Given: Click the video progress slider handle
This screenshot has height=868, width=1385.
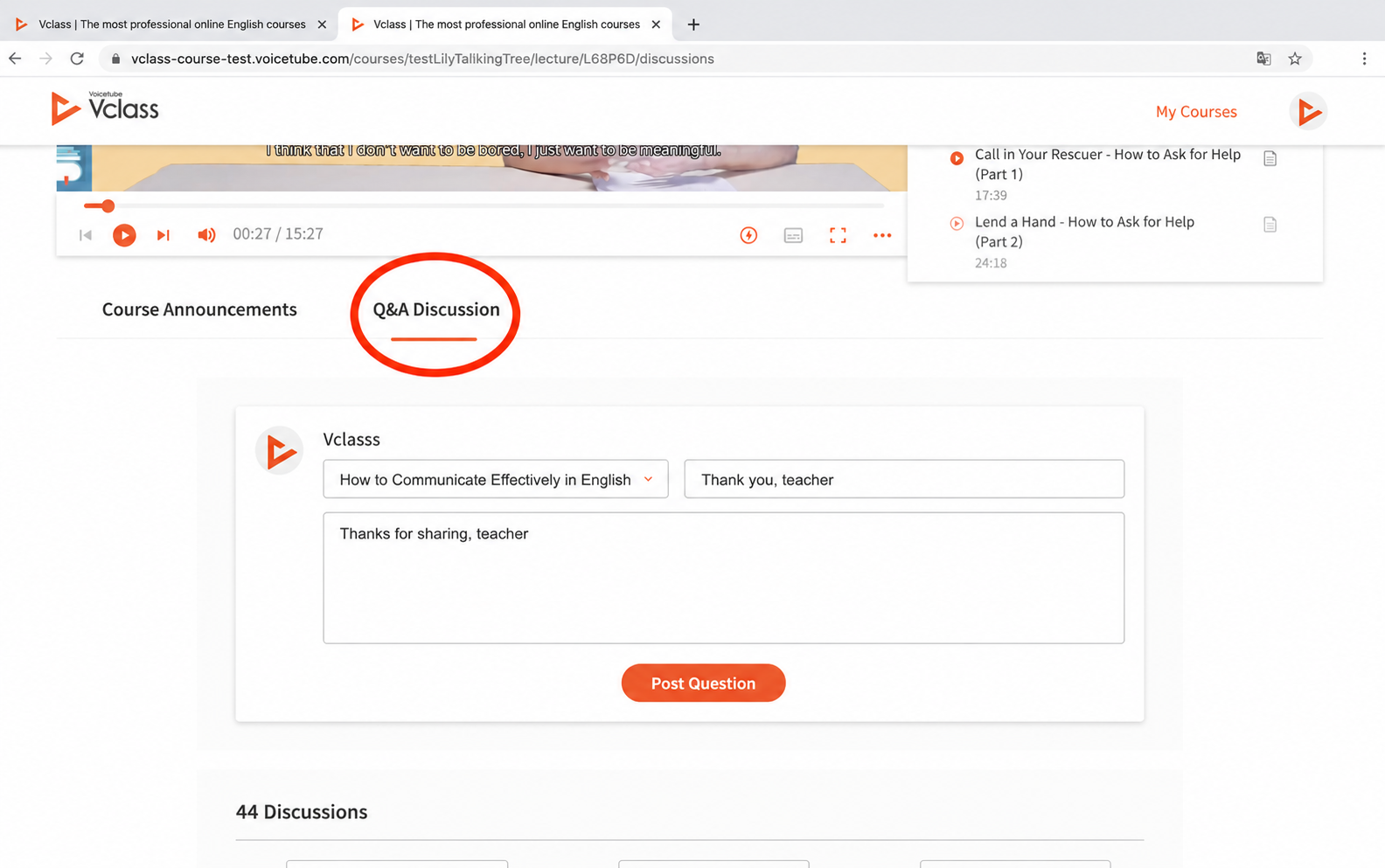Looking at the screenshot, I should pyautogui.click(x=108, y=206).
